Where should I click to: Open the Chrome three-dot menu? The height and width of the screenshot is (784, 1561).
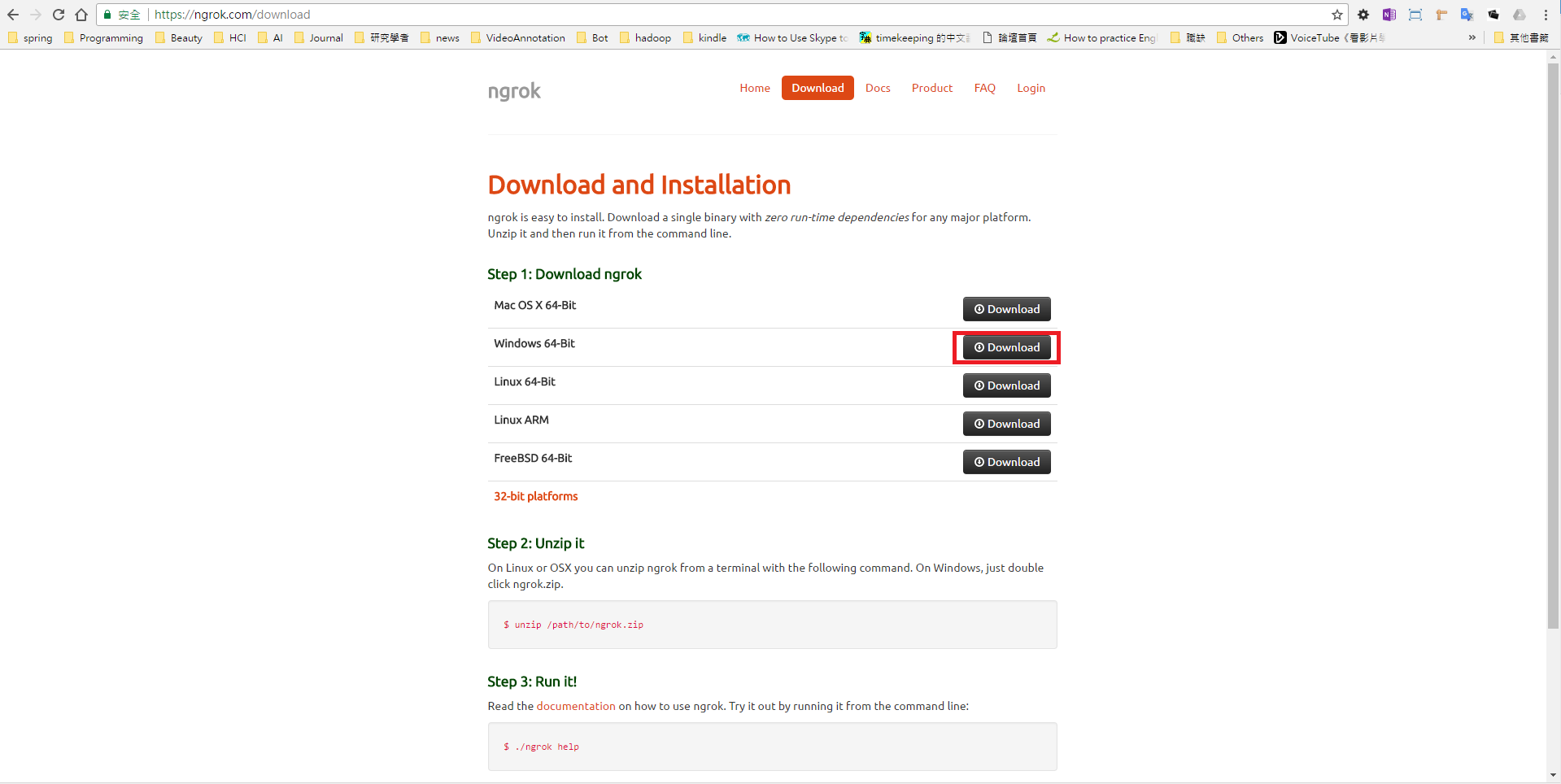coord(1546,15)
